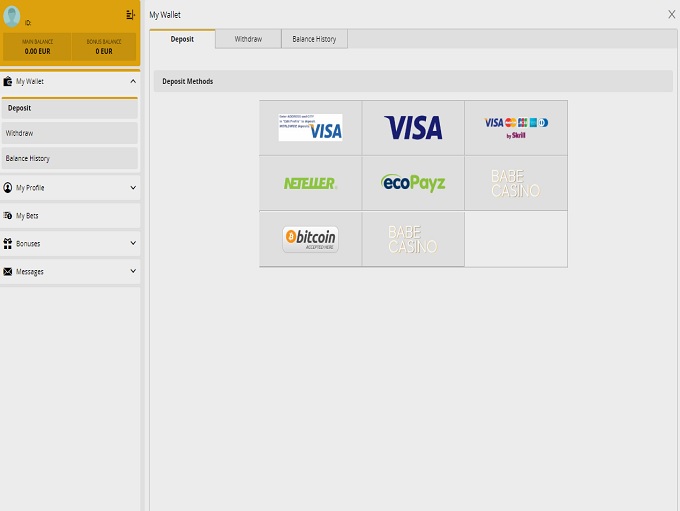680x511 pixels.
Task: Select the plain Visa deposit method
Action: click(413, 127)
